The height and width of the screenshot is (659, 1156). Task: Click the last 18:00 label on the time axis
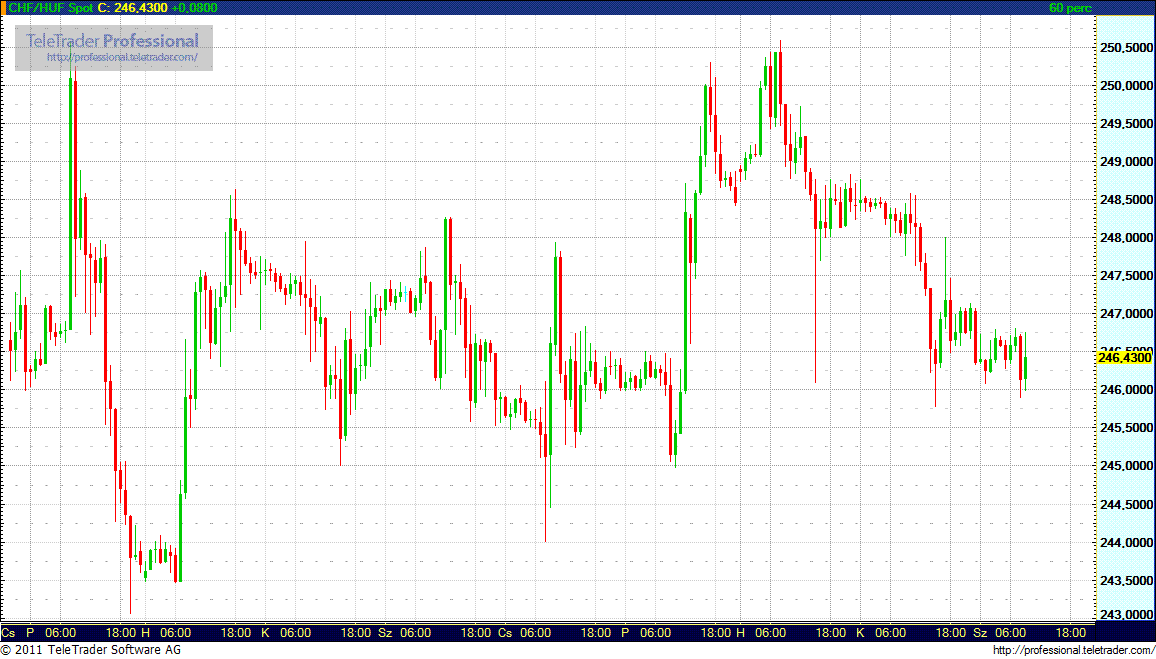pyautogui.click(x=1071, y=633)
